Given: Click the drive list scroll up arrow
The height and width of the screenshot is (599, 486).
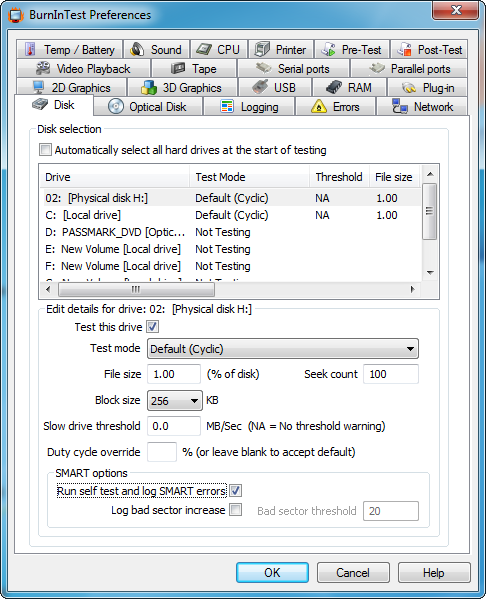Looking at the screenshot, I should pyautogui.click(x=430, y=174).
